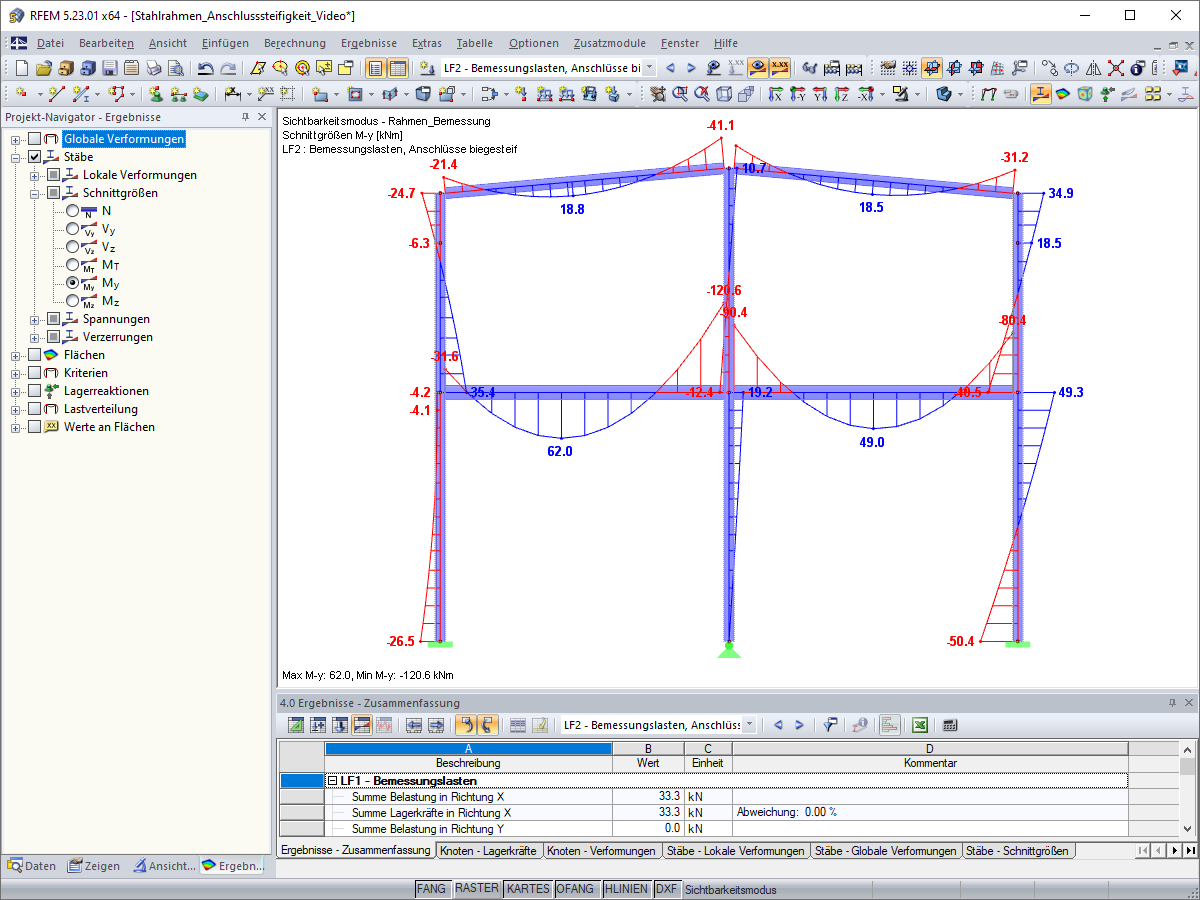Expand the Lastverteilung tree node
This screenshot has height=900, width=1200.
16,409
